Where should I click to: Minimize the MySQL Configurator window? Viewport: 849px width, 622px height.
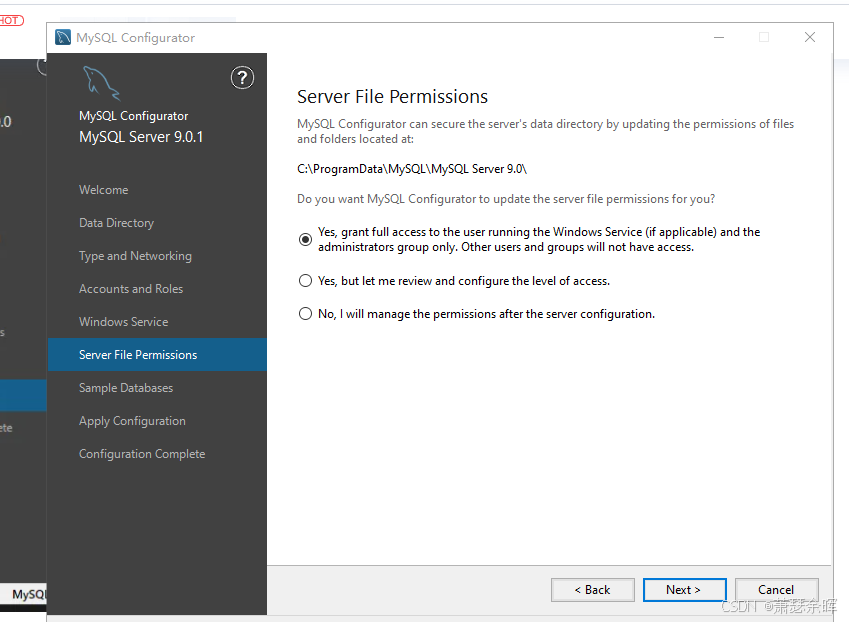(x=718, y=38)
